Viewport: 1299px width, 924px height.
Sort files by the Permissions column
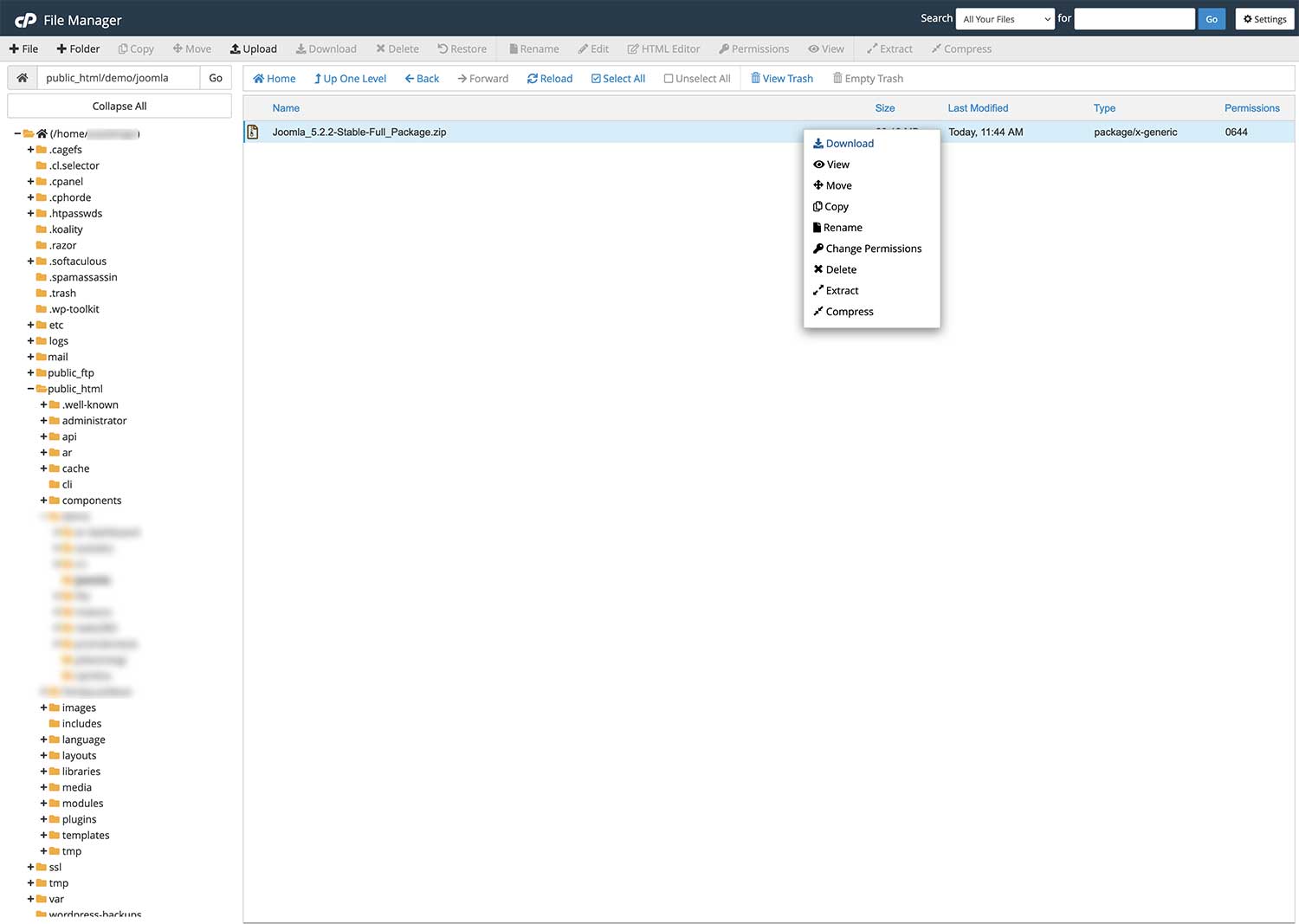point(1251,108)
